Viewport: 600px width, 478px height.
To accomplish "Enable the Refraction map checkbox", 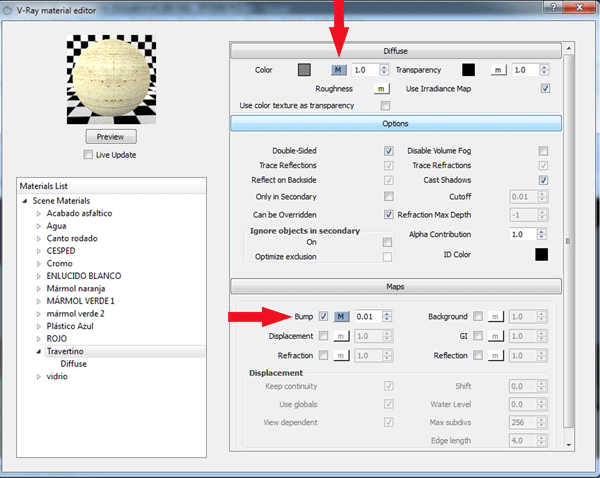I will click(x=323, y=355).
